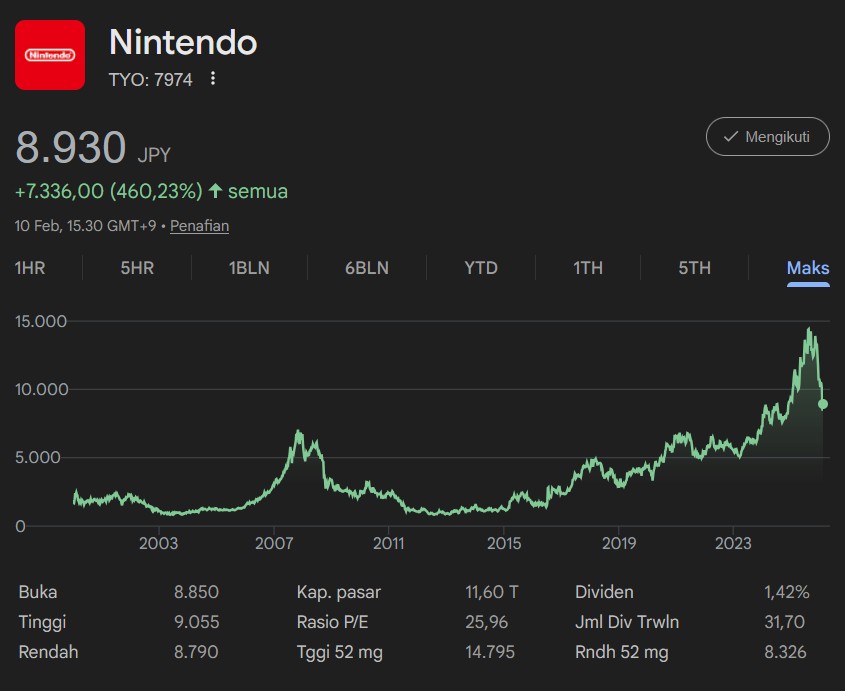
Task: Select the Maks time range tab
Action: (808, 268)
